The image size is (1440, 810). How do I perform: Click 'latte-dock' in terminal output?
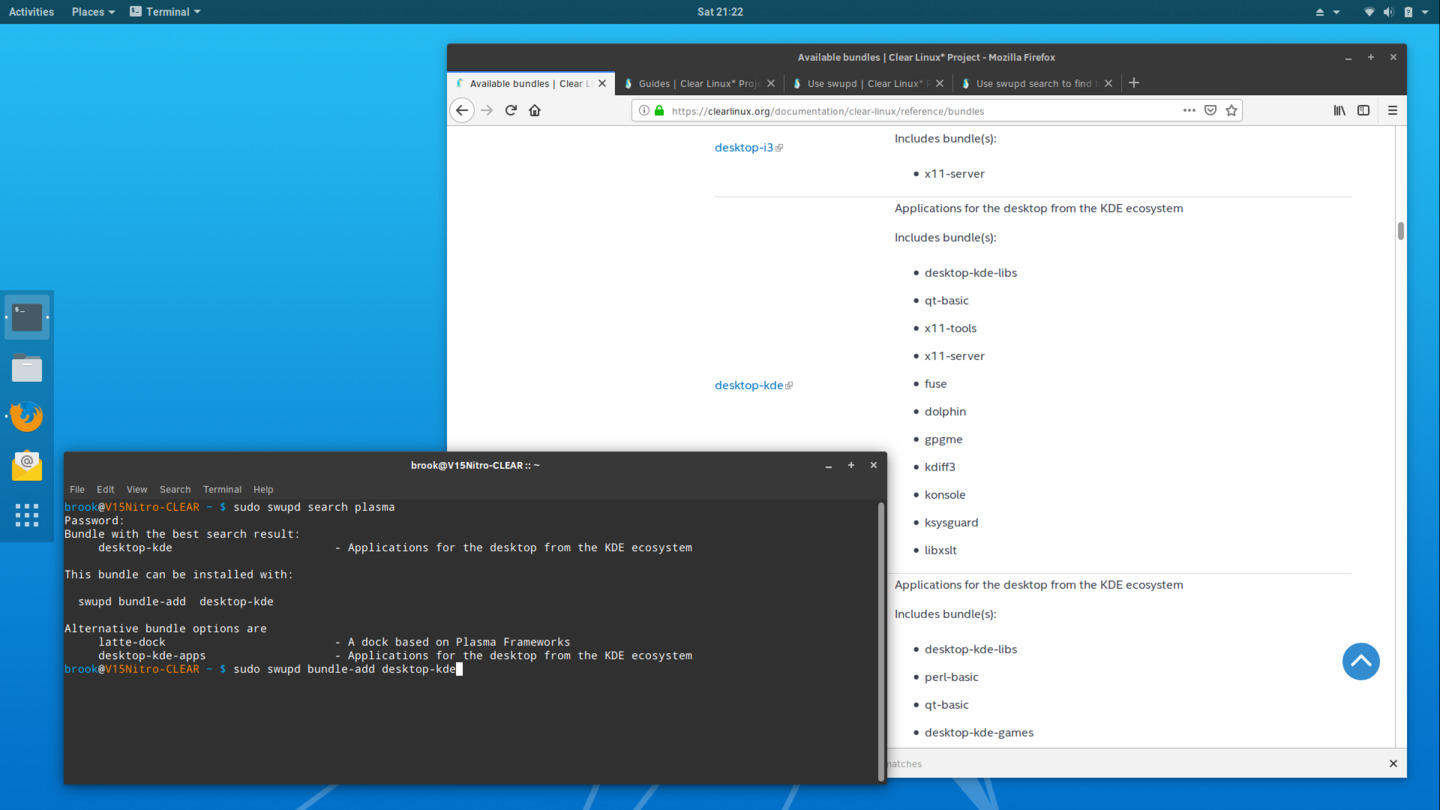click(132, 642)
